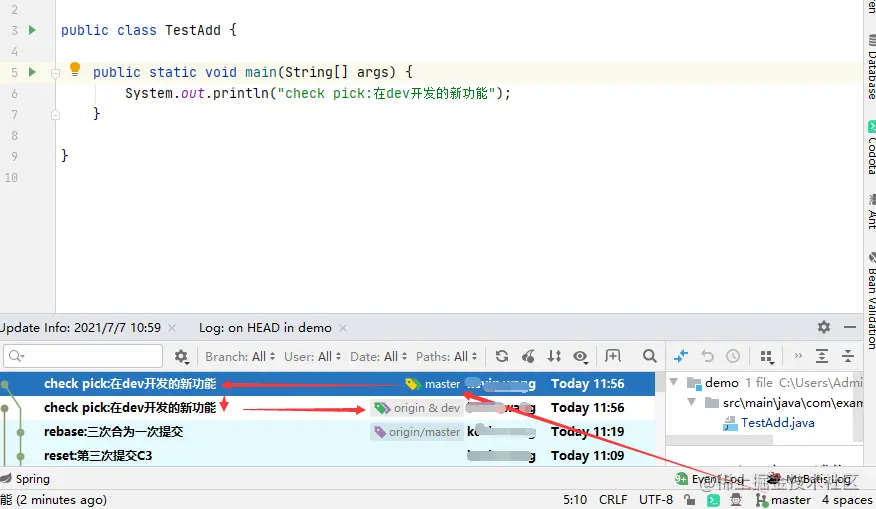
Task: Collapse the src\main\java folder node
Action: tap(692, 402)
